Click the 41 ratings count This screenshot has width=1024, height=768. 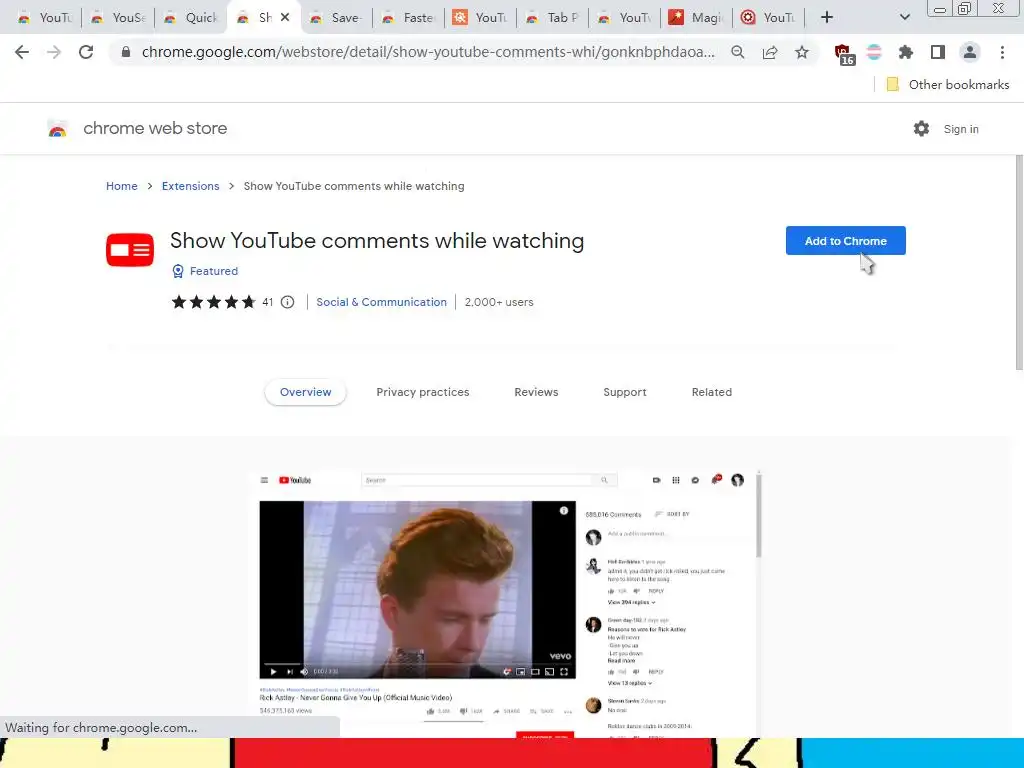[x=268, y=302]
